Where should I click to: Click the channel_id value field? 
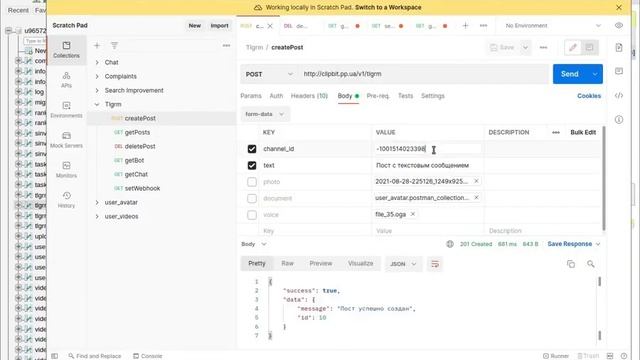(x=427, y=149)
